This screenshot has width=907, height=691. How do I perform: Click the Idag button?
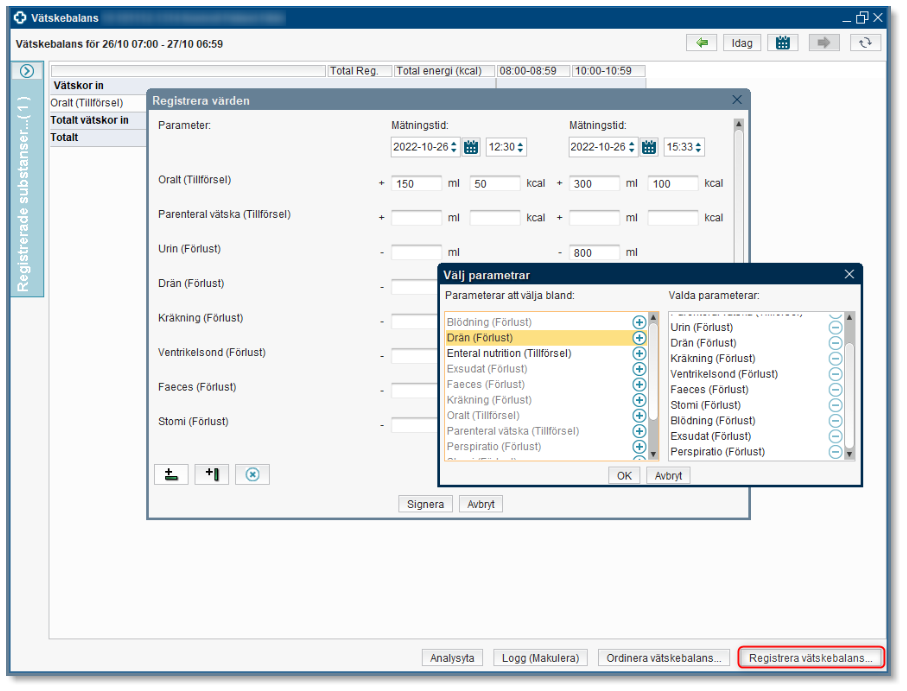[742, 43]
